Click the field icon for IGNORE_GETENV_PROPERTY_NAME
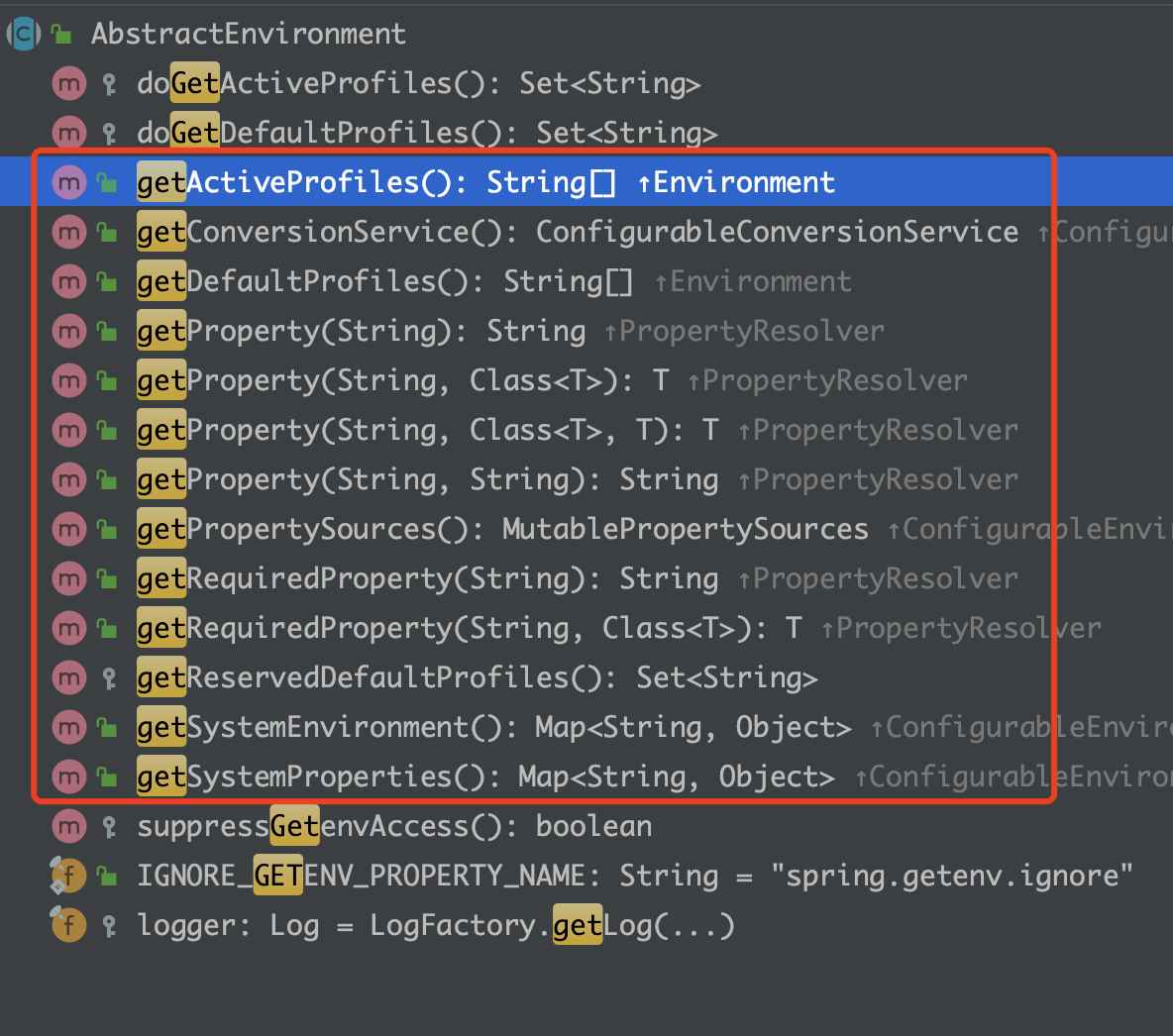 (68, 876)
